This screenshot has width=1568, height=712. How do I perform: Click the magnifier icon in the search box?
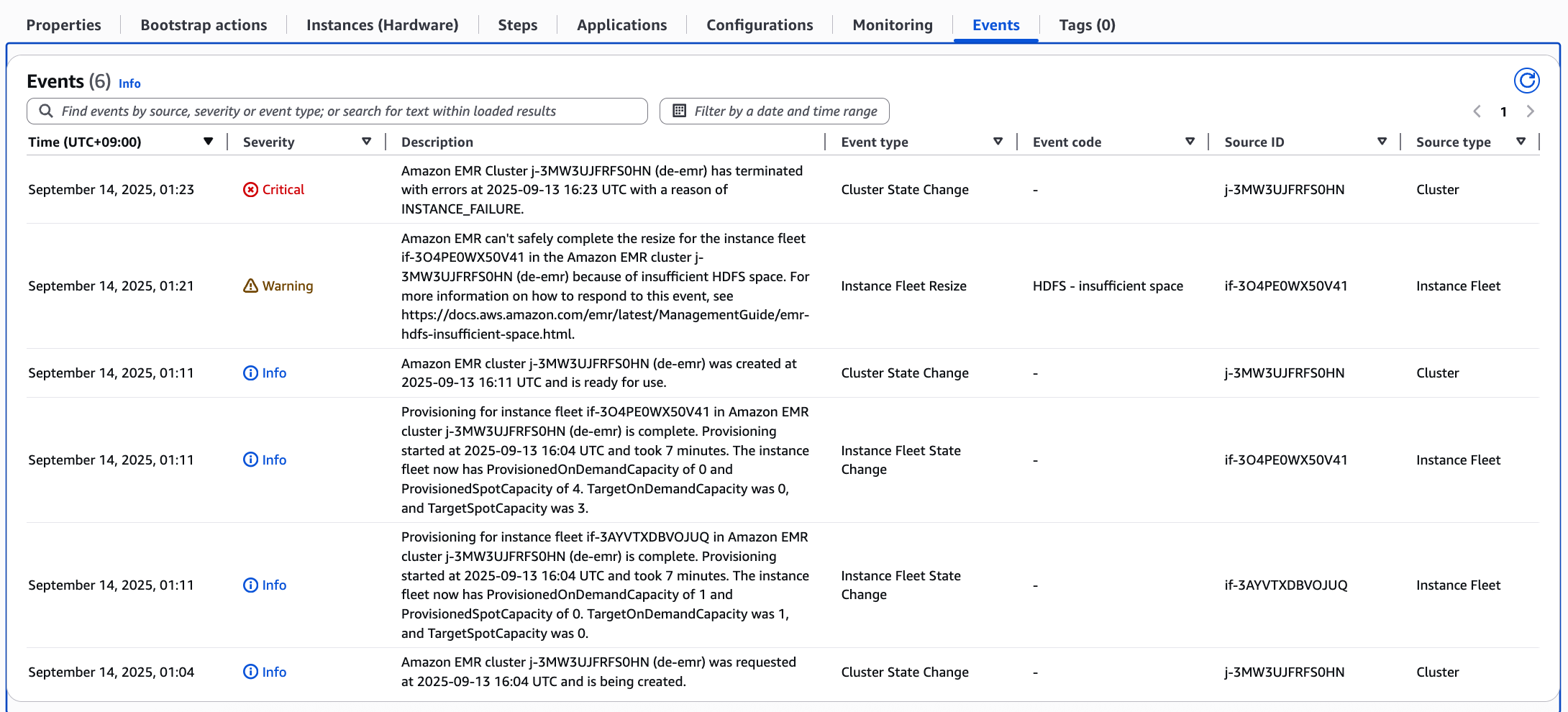(x=46, y=111)
